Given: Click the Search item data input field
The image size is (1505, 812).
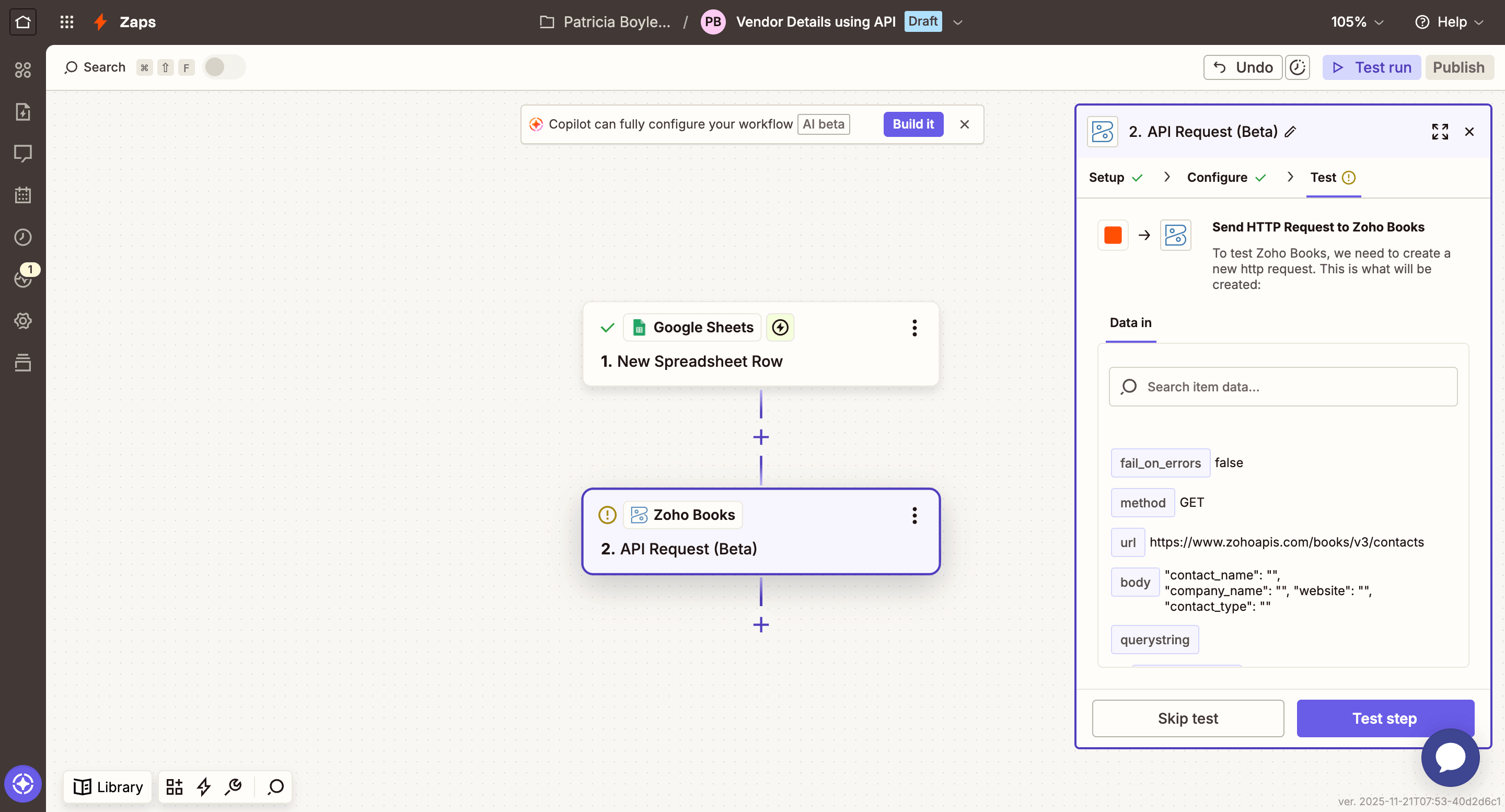Looking at the screenshot, I should click(x=1282, y=387).
